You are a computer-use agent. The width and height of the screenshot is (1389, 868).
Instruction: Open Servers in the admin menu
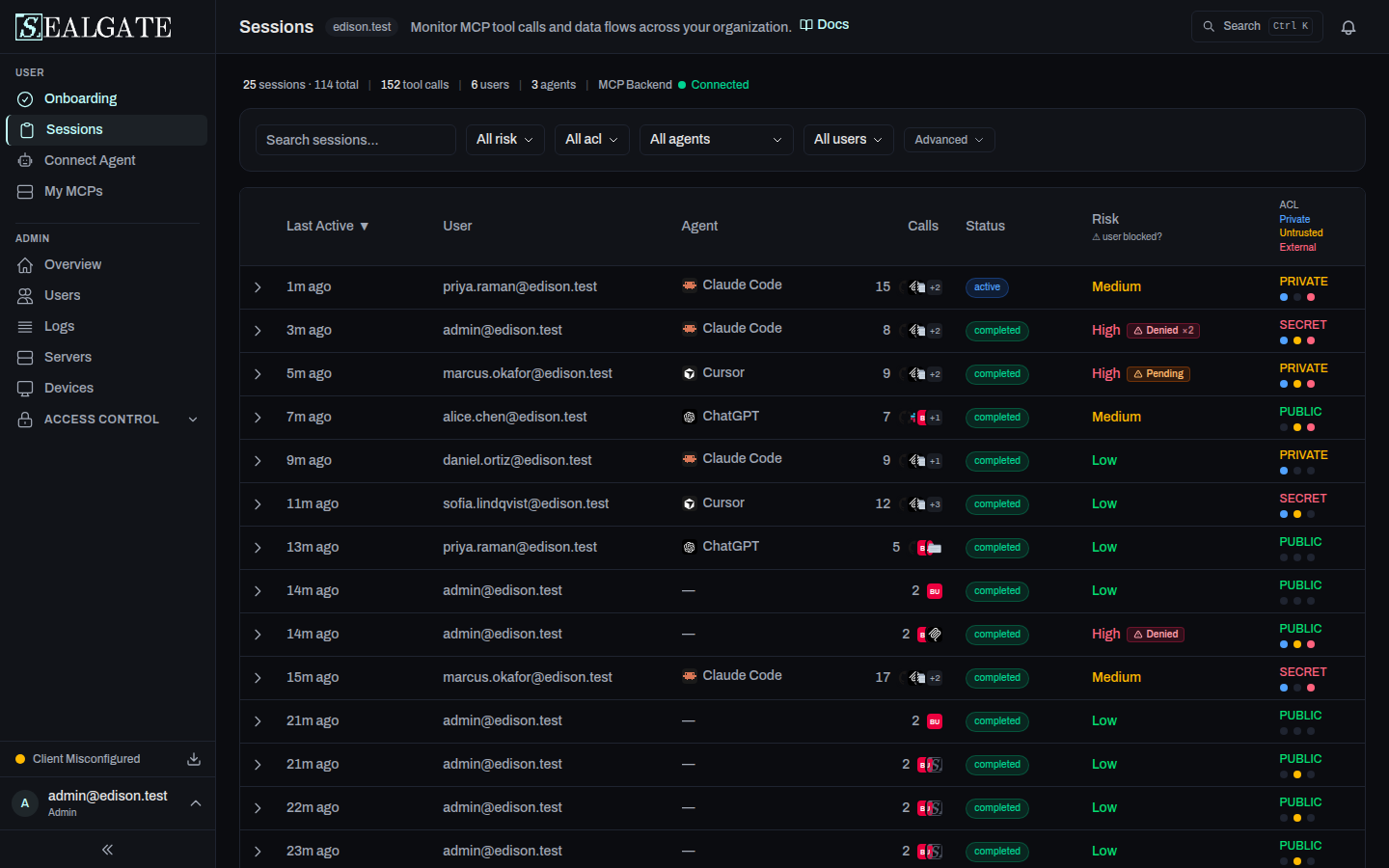(107, 357)
